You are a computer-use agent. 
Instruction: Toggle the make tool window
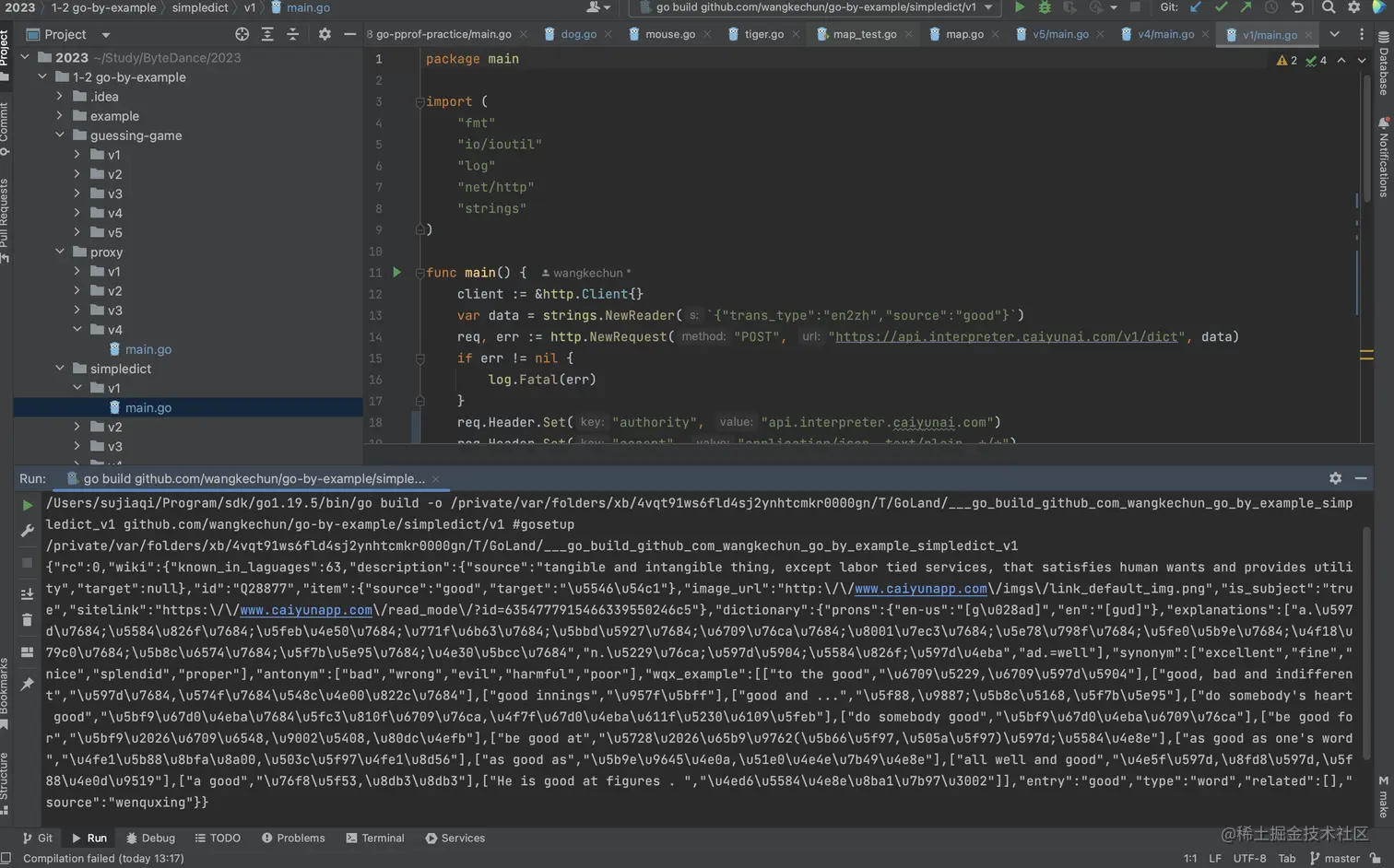[x=1383, y=797]
